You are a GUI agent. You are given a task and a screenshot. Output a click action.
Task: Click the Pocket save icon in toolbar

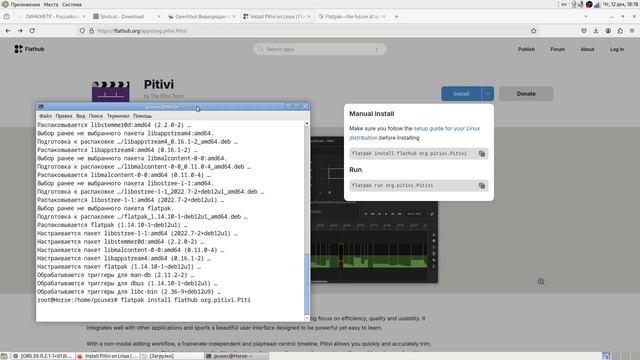point(584,31)
